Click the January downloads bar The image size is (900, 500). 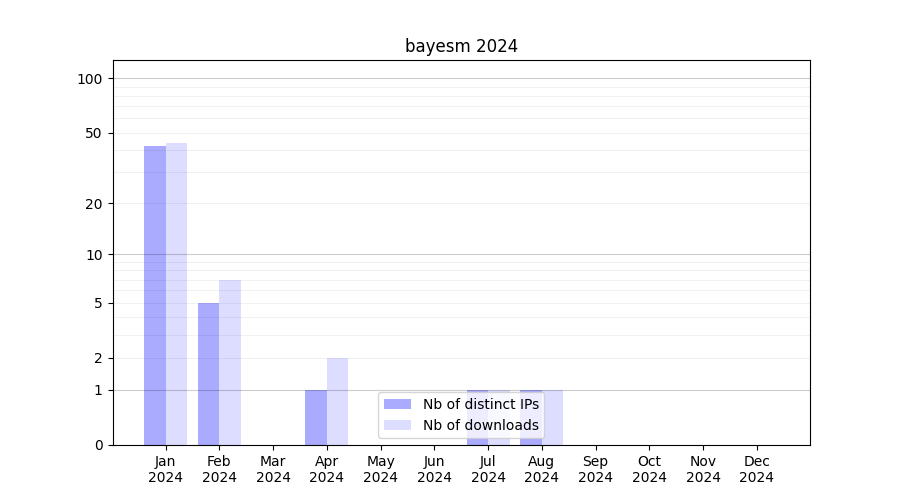tap(176, 294)
